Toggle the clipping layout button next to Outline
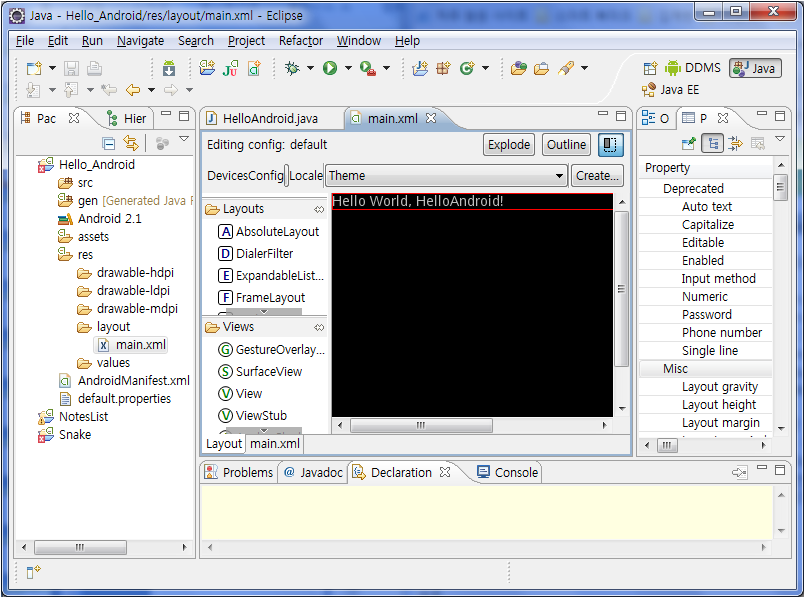 click(x=610, y=145)
